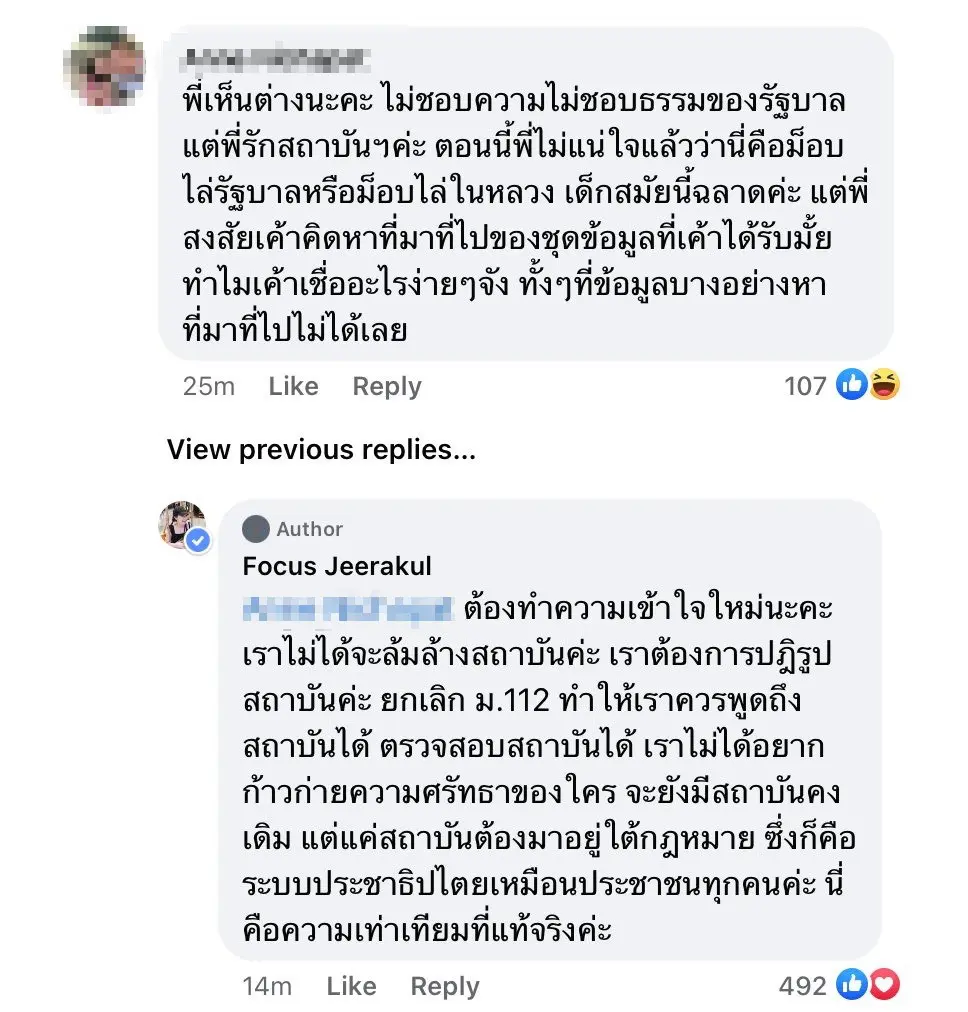This screenshot has height=1012, width=968.
Task: Click the gray Author badge icon
Action: [x=256, y=529]
